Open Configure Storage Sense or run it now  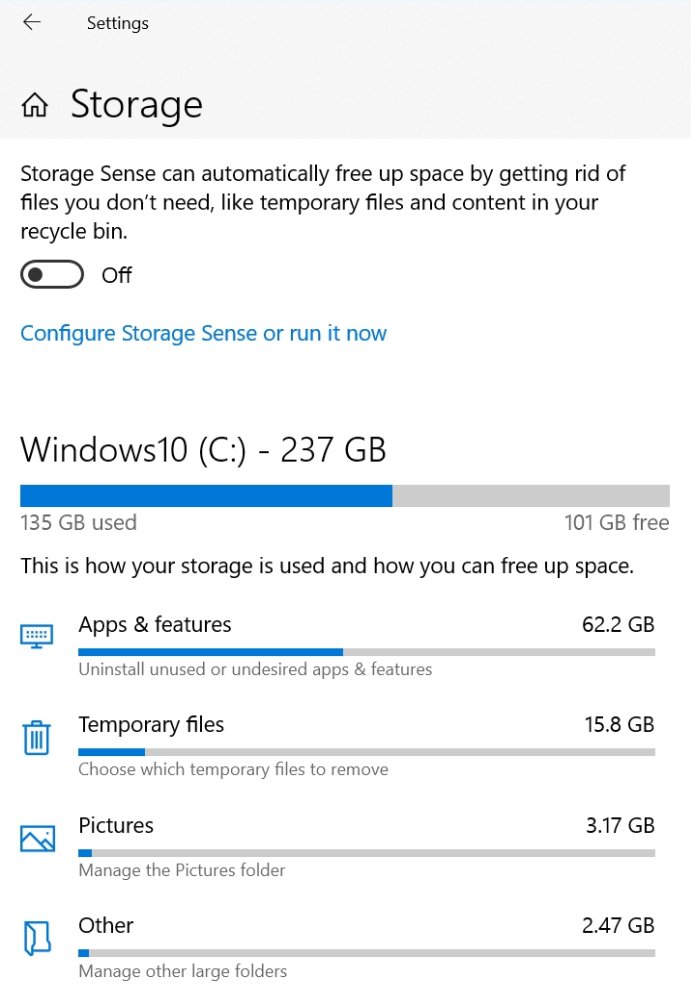203,333
